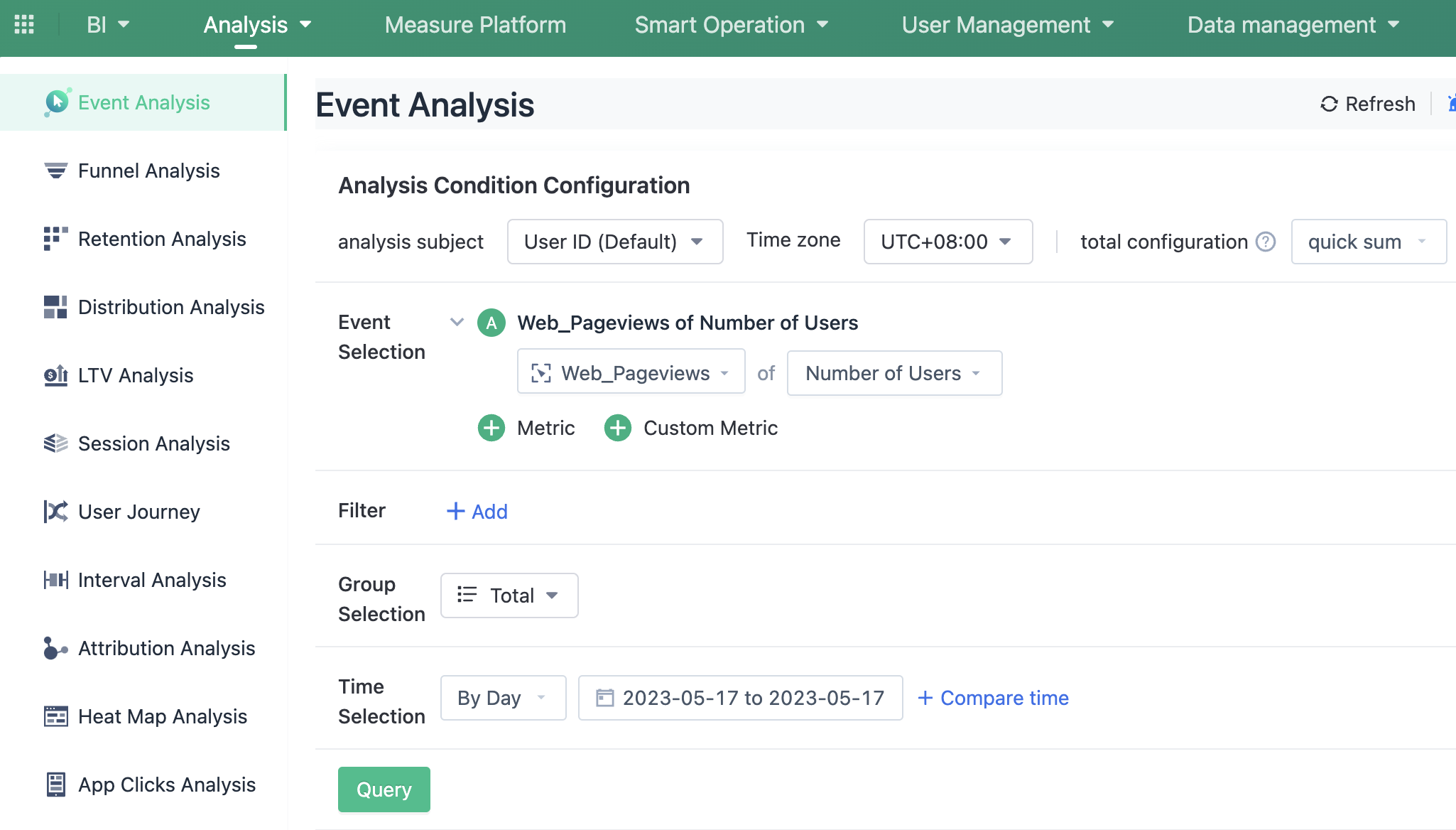Click the Custom Metric plus icon
Image resolution: width=1456 pixels, height=830 pixels.
point(618,427)
